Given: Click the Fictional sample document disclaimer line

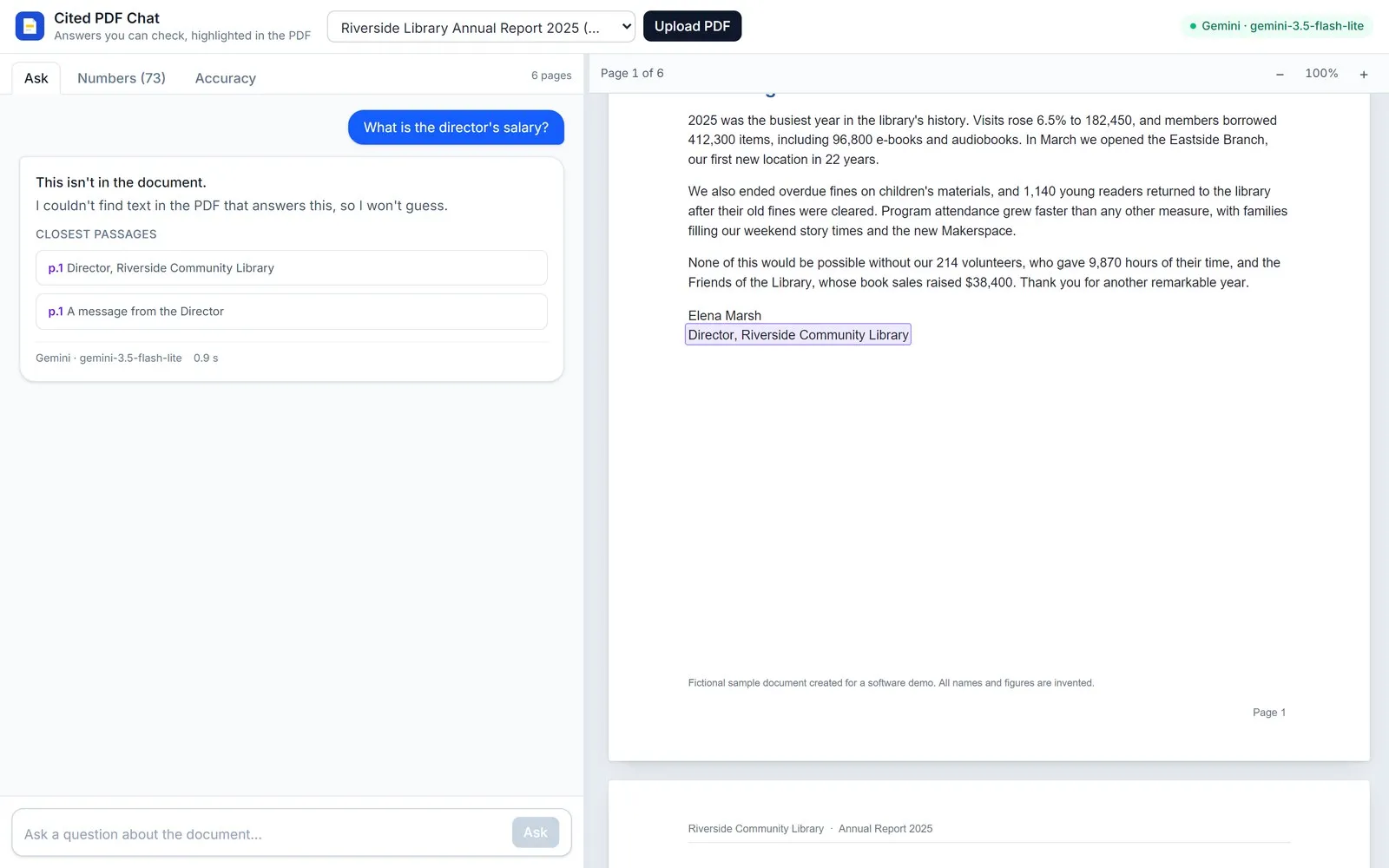Looking at the screenshot, I should pos(891,683).
